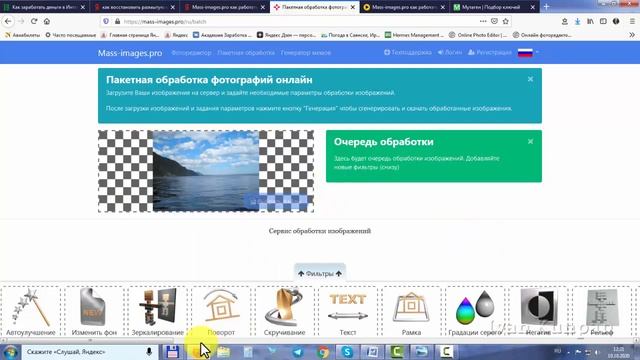The width and height of the screenshot is (640, 360).
Task: Switch to the Мутаген Подбор ключей tab
Action: [494, 7]
